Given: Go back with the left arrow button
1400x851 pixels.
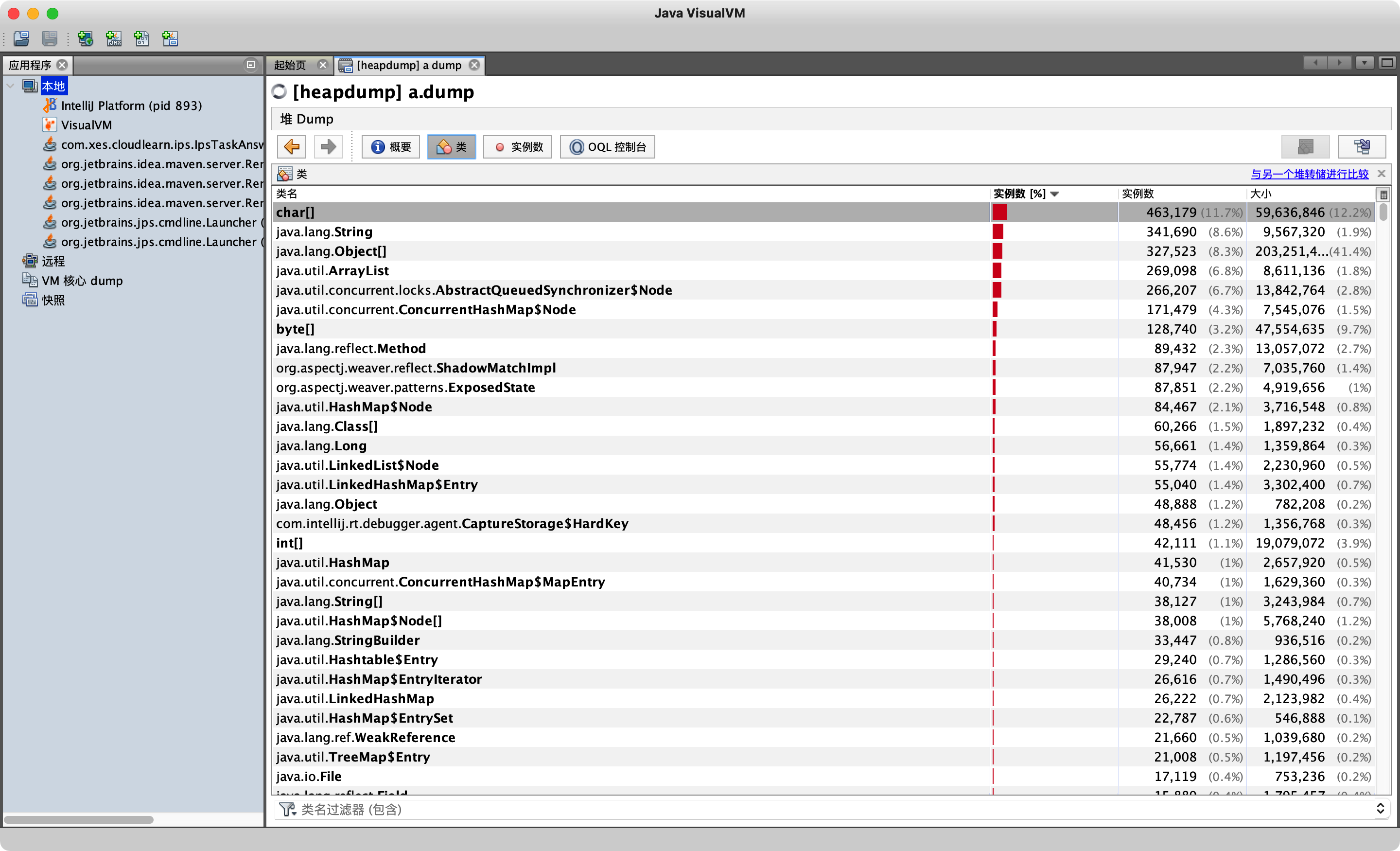Looking at the screenshot, I should click(x=292, y=147).
